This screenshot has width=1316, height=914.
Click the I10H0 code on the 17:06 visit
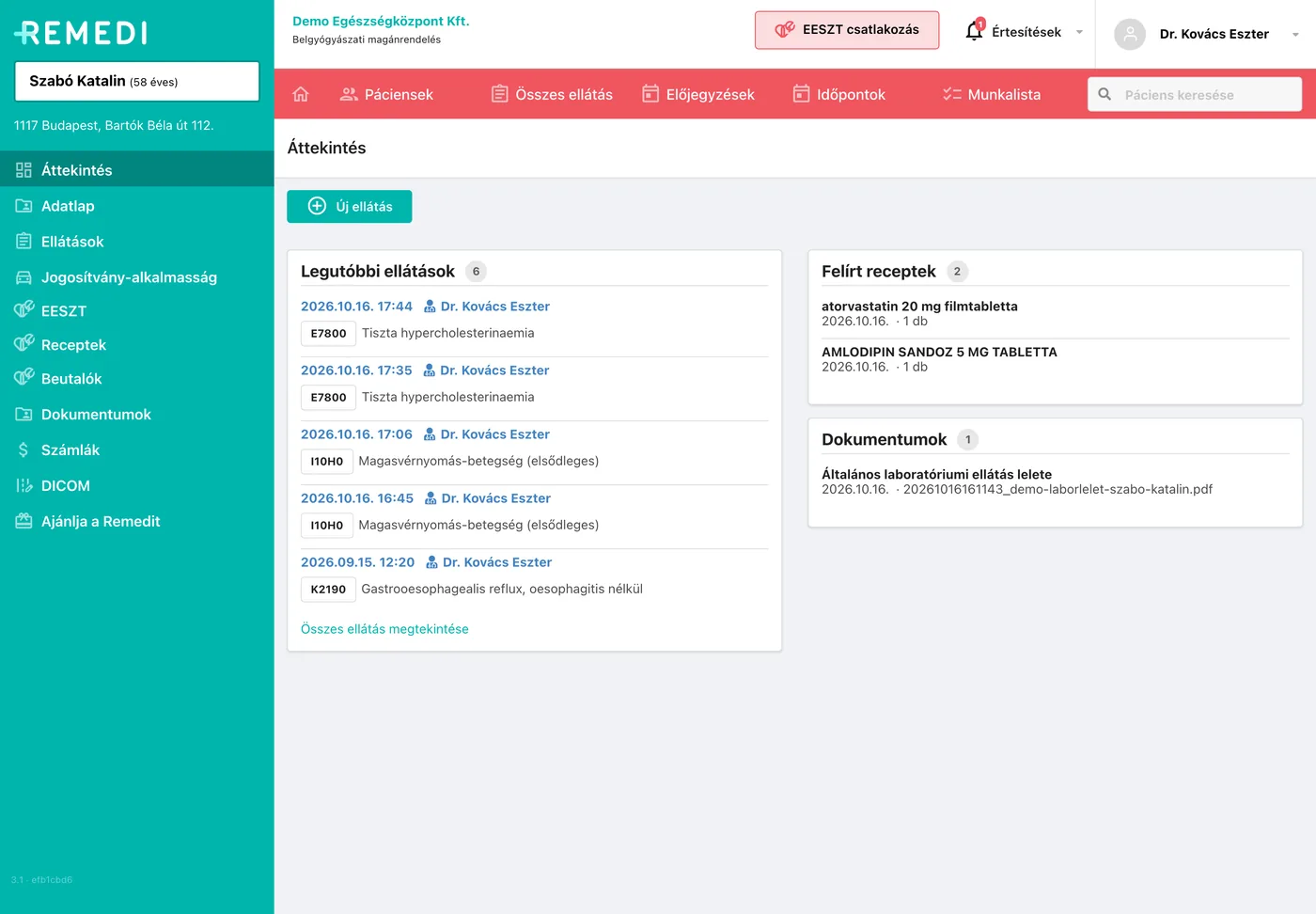[x=327, y=462]
